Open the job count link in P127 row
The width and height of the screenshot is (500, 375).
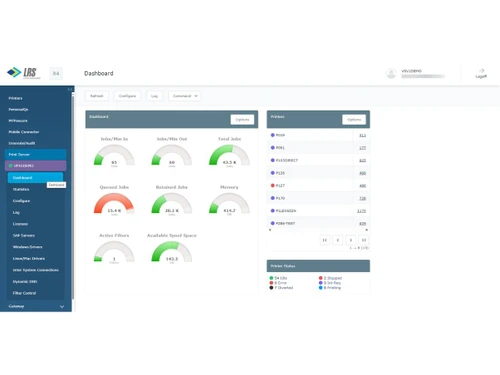pyautogui.click(x=363, y=186)
